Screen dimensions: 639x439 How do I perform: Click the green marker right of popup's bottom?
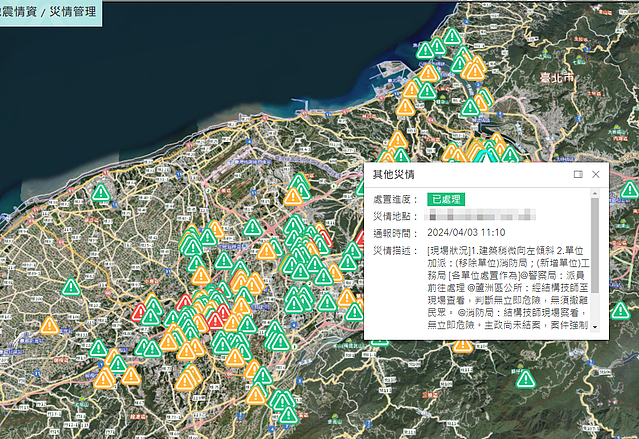(x=620, y=311)
